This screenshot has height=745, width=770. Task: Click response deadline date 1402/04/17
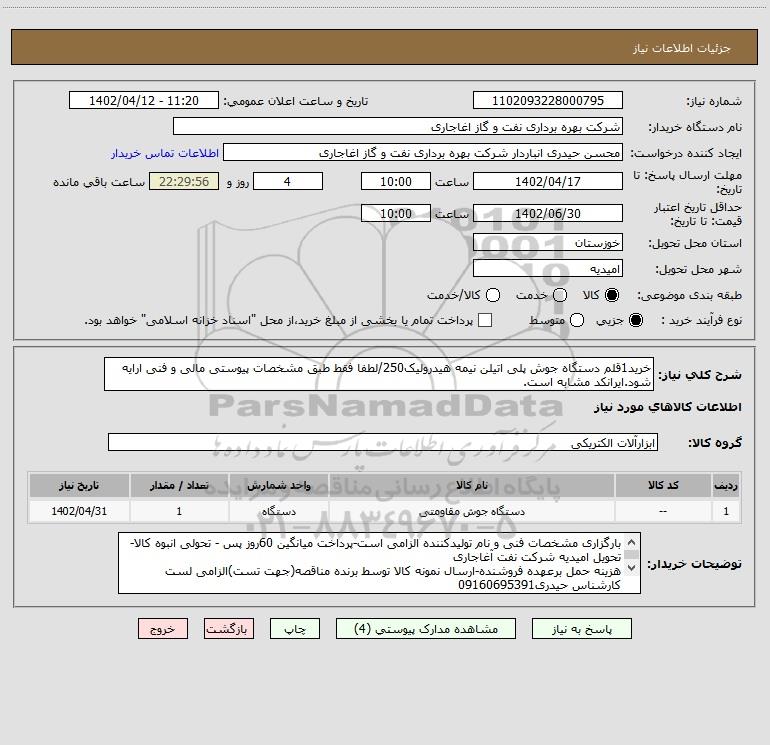548,181
